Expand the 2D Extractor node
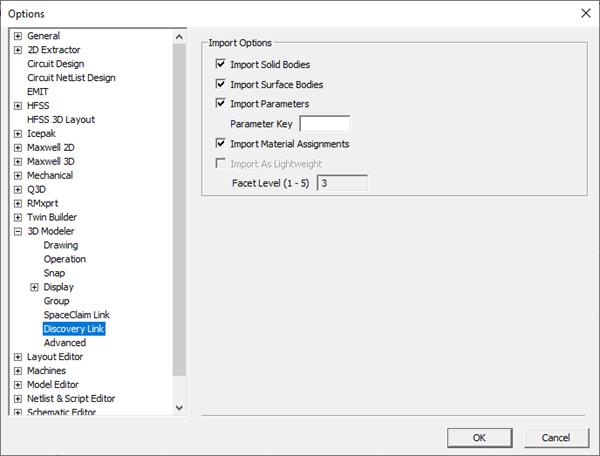 pyautogui.click(x=18, y=50)
